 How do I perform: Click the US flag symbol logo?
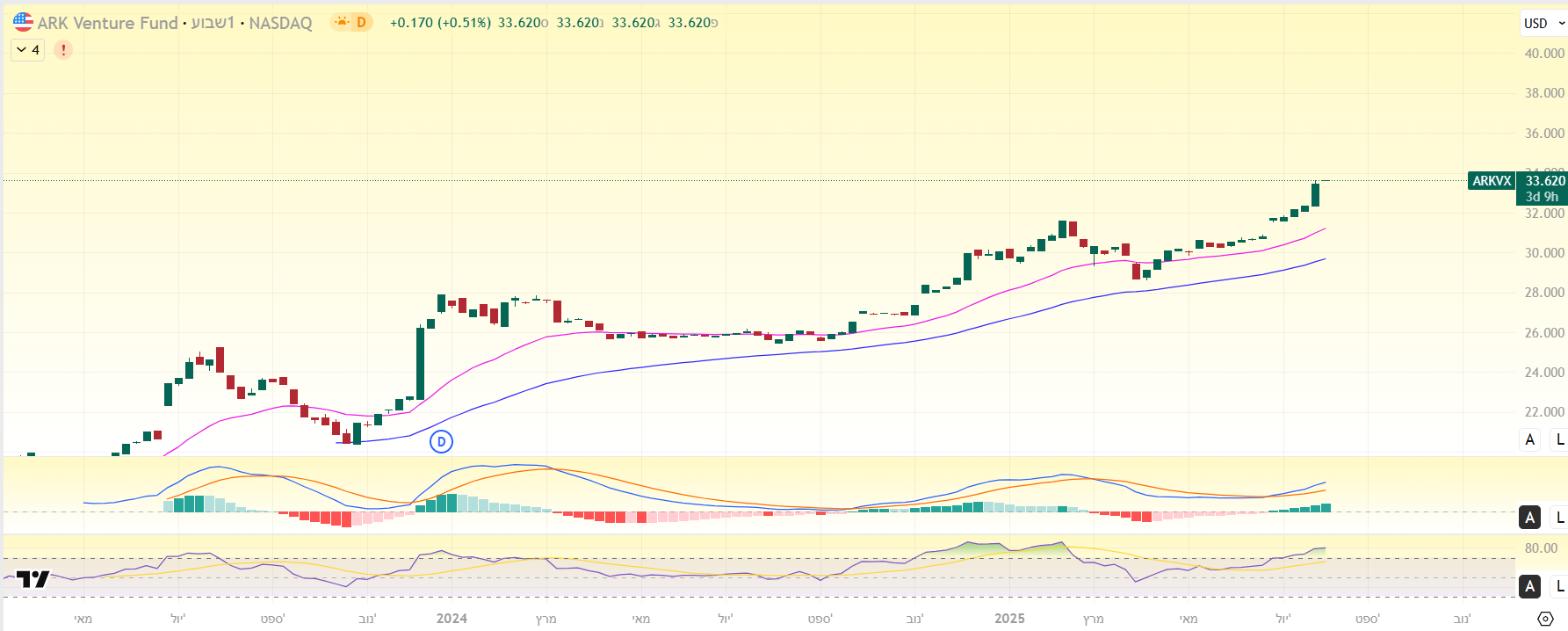click(x=23, y=22)
